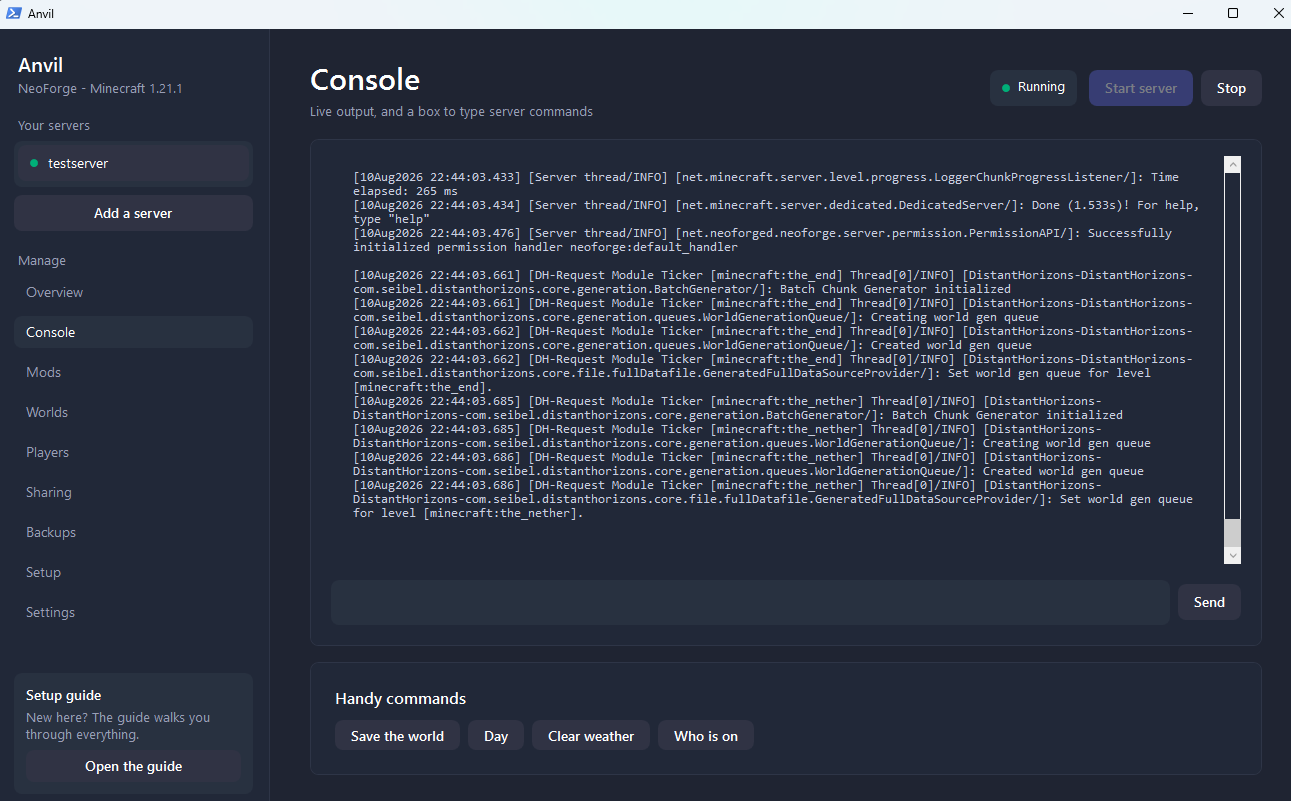Minimize the Anvil window
This screenshot has height=801, width=1291.
(1187, 13)
